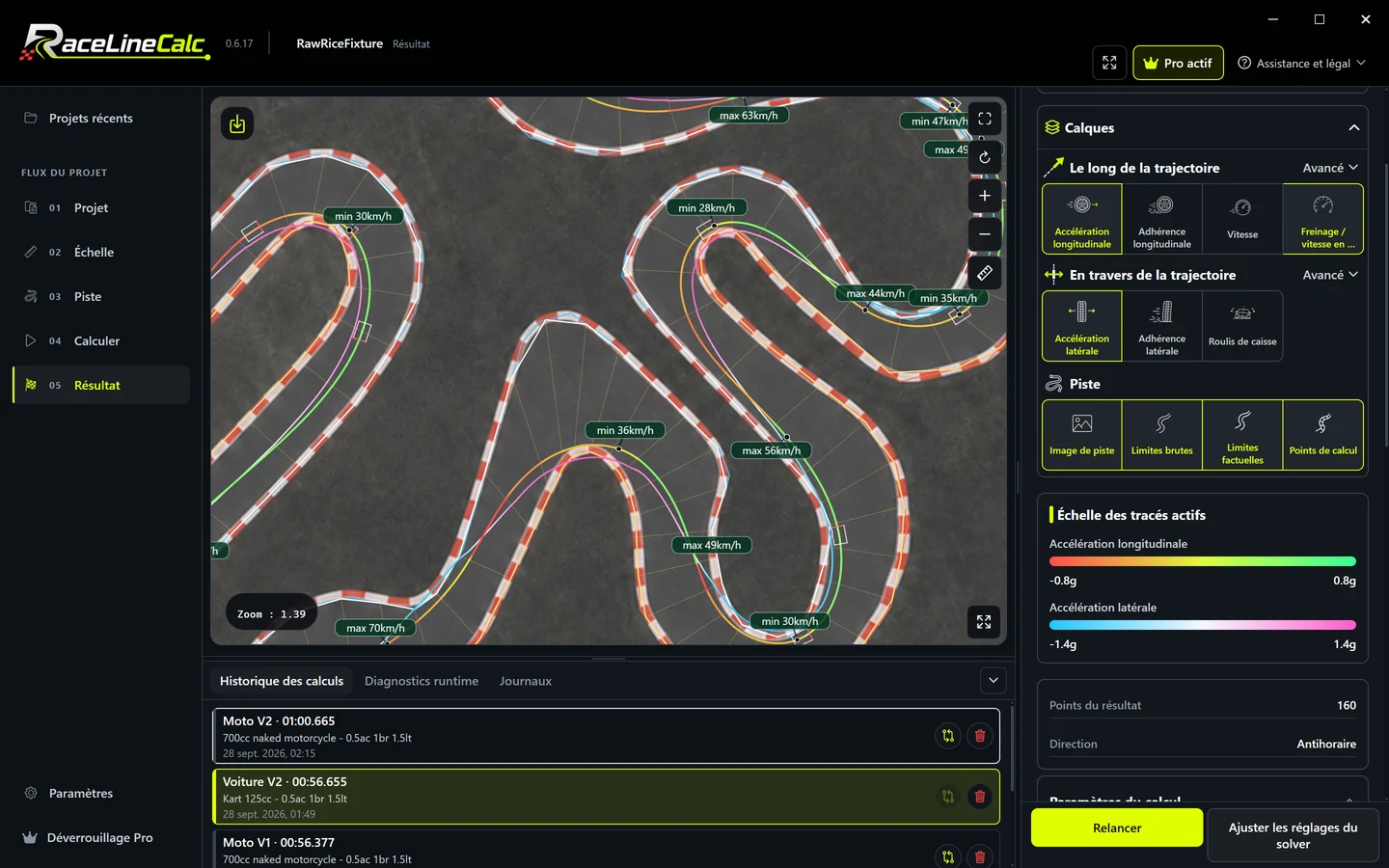Open the Avancé dropdown for En travers de la trajectoire
Screen dimensions: 1389x868
point(1330,275)
